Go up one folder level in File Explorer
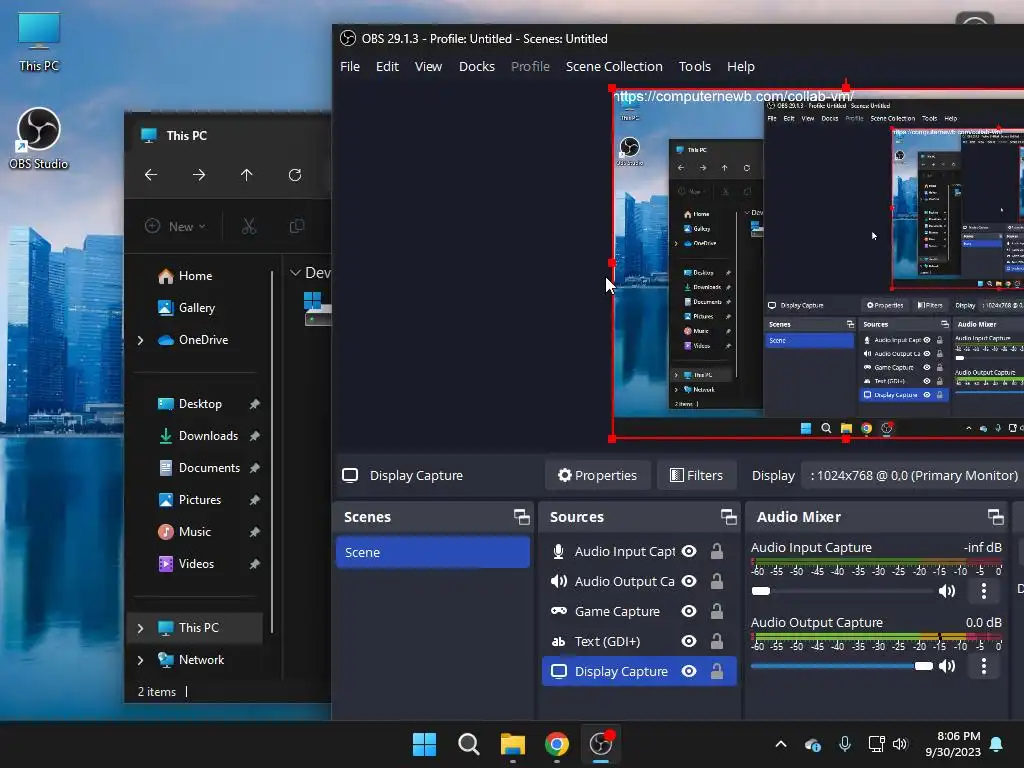Viewport: 1024px width, 768px height. (246, 175)
